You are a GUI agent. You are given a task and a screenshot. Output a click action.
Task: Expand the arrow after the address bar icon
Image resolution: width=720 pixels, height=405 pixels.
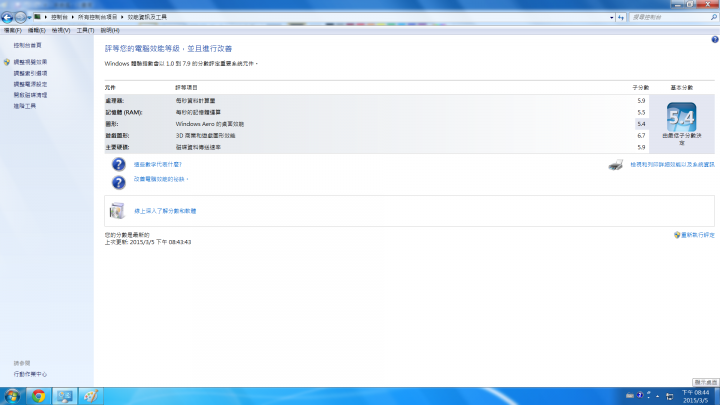(45, 17)
